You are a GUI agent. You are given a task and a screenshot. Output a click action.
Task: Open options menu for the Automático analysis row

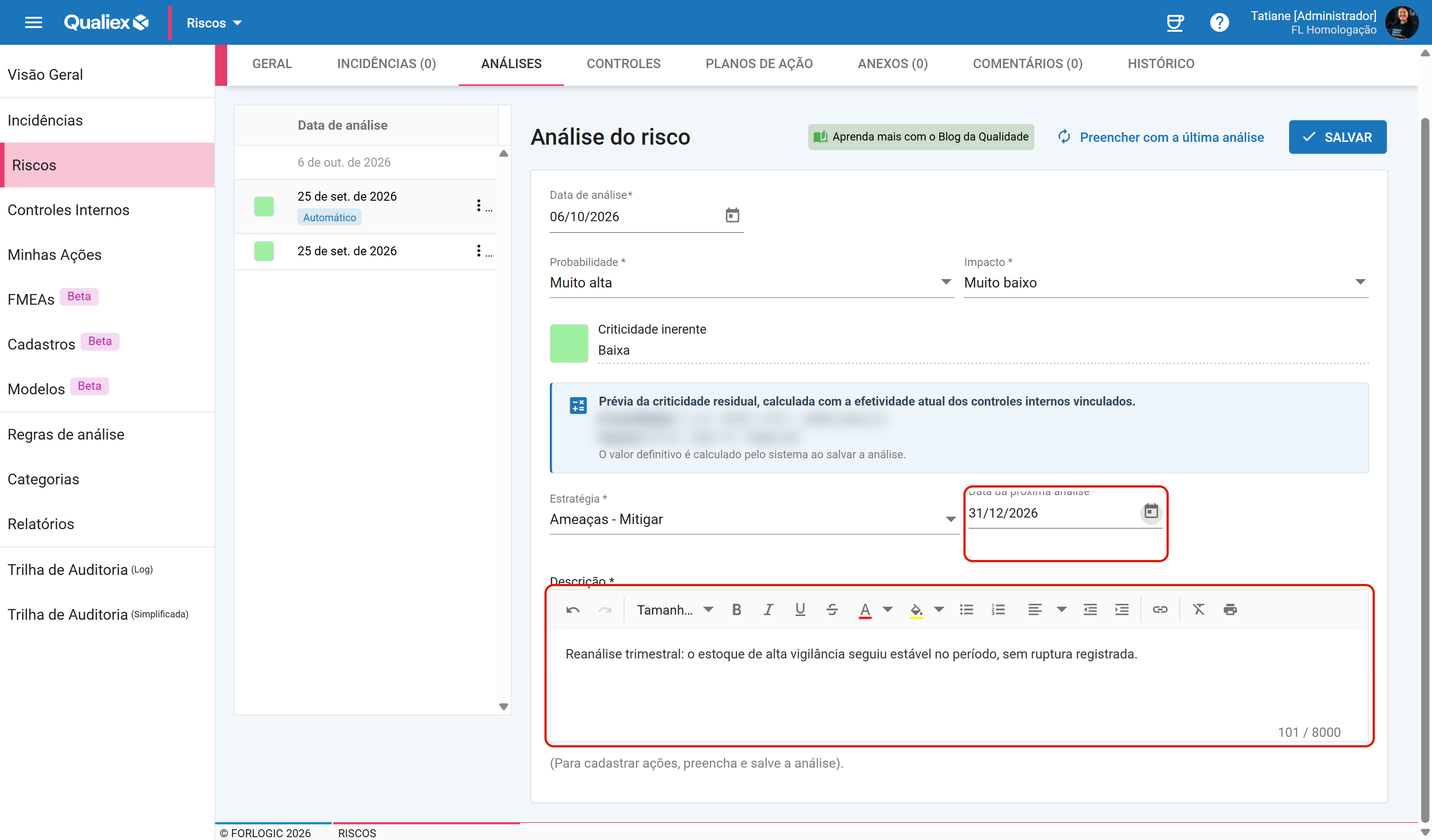[478, 206]
